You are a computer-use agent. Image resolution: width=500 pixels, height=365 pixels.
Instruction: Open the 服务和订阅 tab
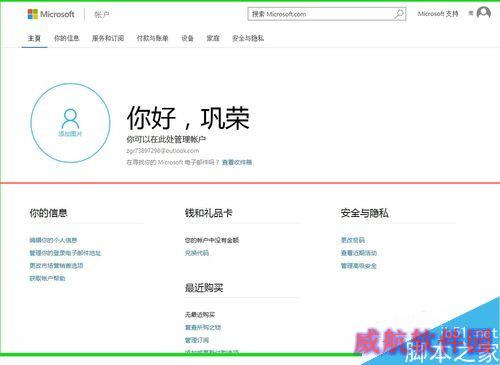[108, 38]
